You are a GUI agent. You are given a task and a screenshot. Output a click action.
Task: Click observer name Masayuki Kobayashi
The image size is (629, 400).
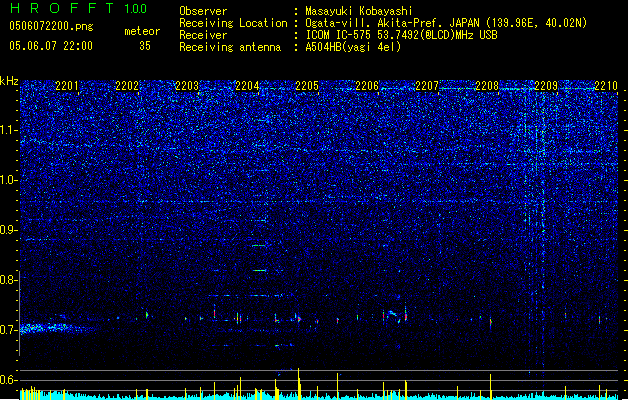359,11
